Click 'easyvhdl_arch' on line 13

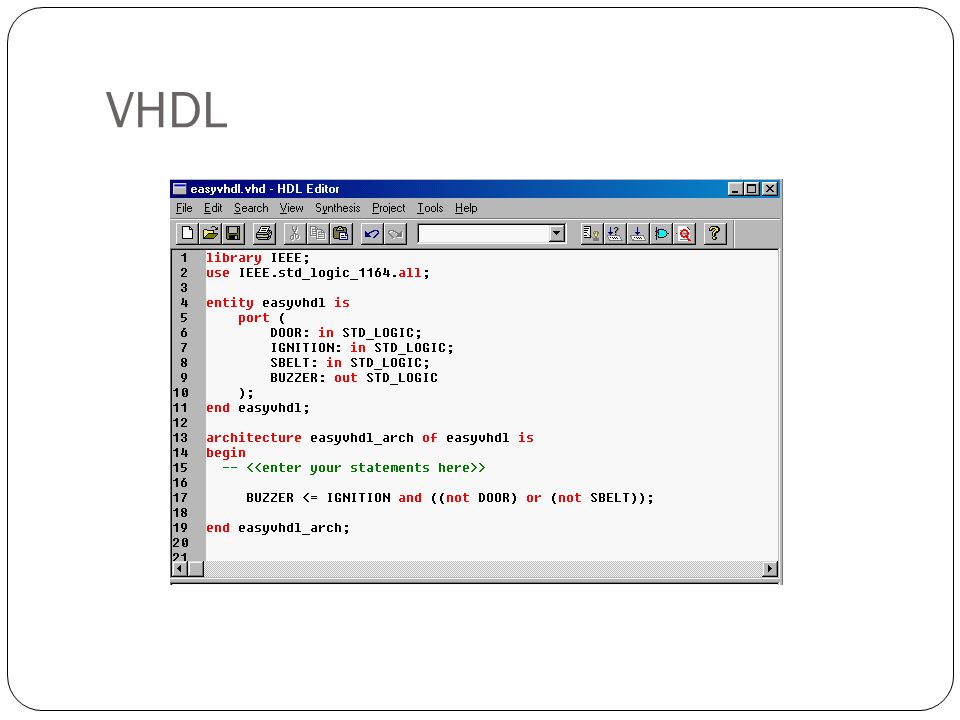[362, 438]
